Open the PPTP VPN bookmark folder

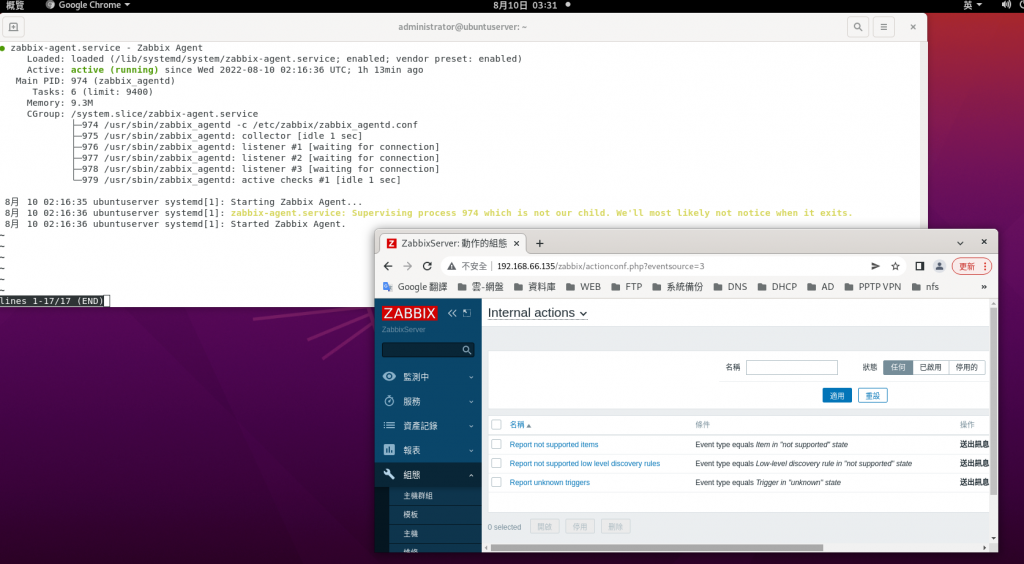click(x=873, y=287)
